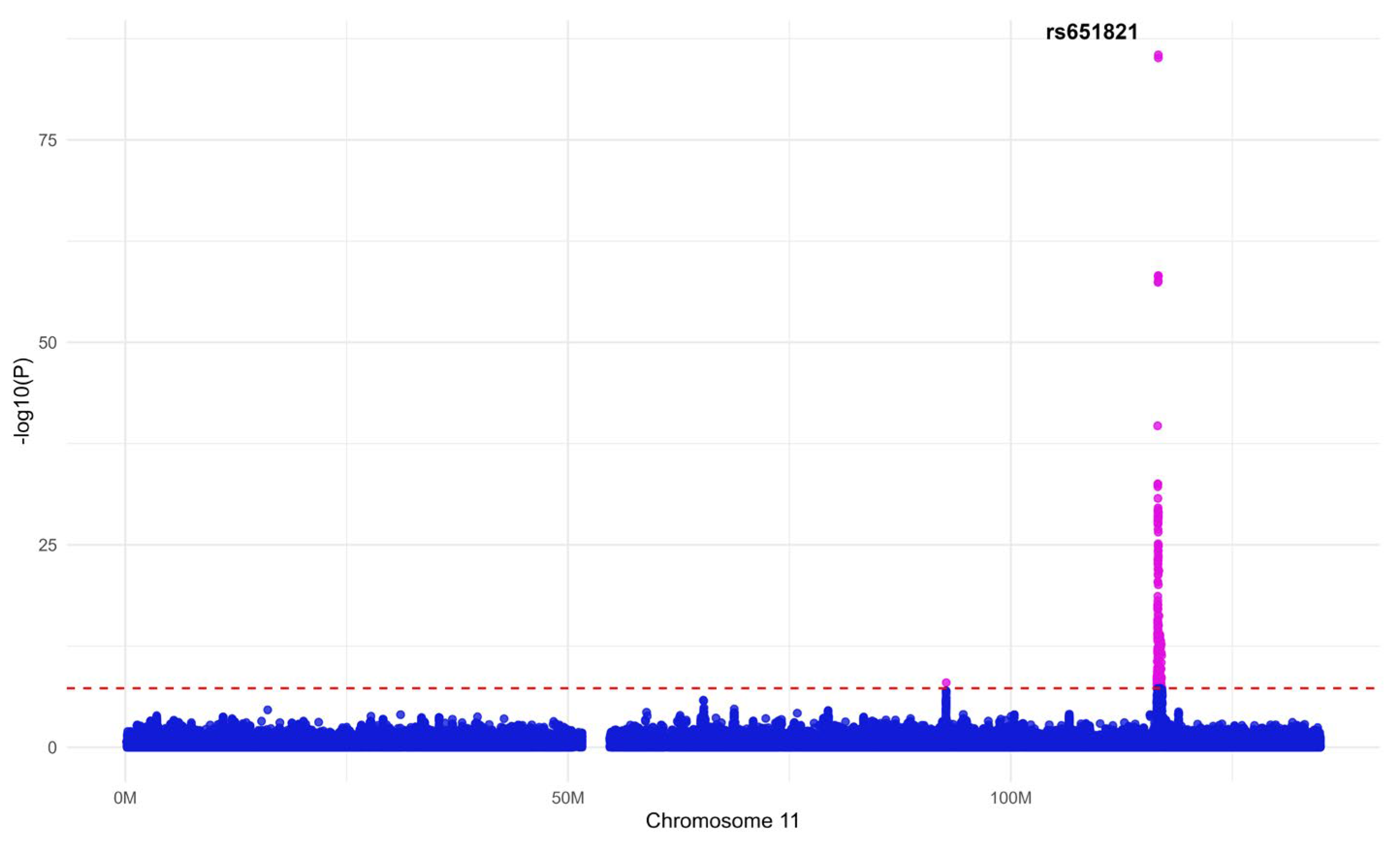Click the isolated magenta point above threshold line

click(946, 682)
